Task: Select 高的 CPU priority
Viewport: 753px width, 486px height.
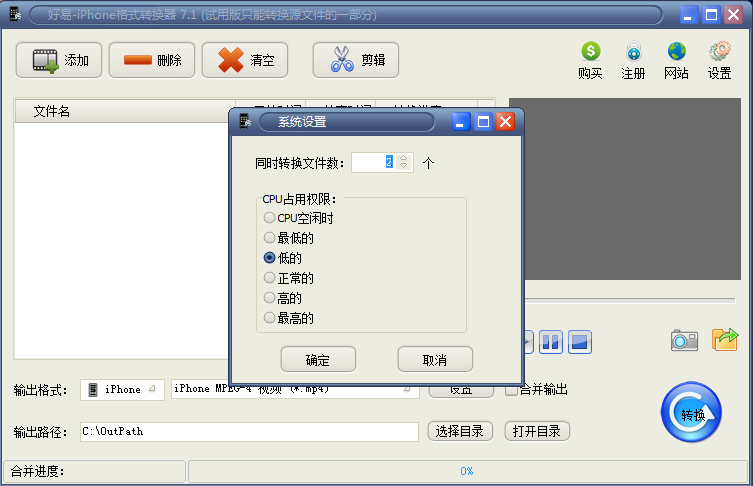Action: [x=283, y=298]
